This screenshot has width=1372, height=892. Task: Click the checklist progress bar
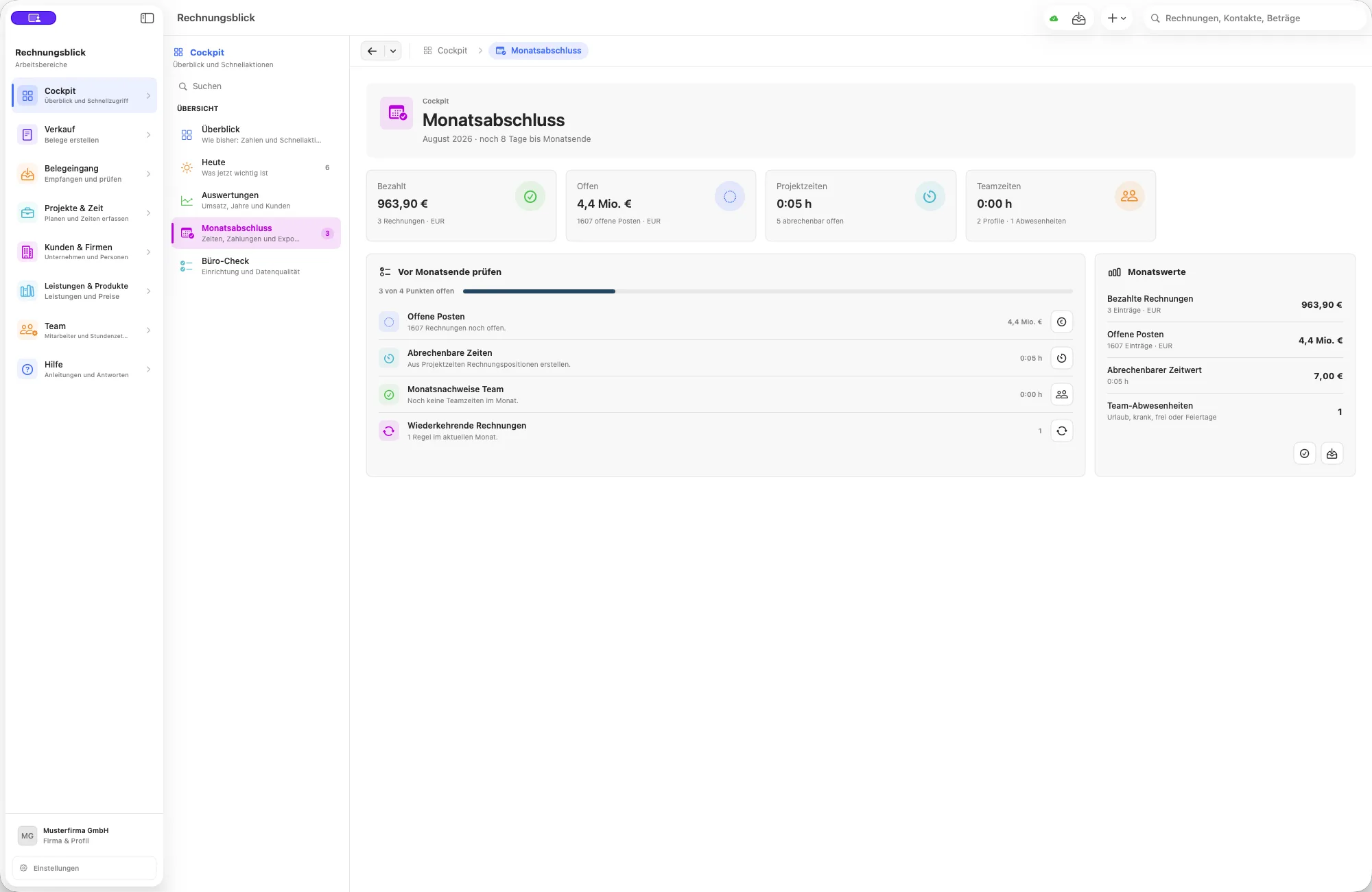tap(768, 291)
